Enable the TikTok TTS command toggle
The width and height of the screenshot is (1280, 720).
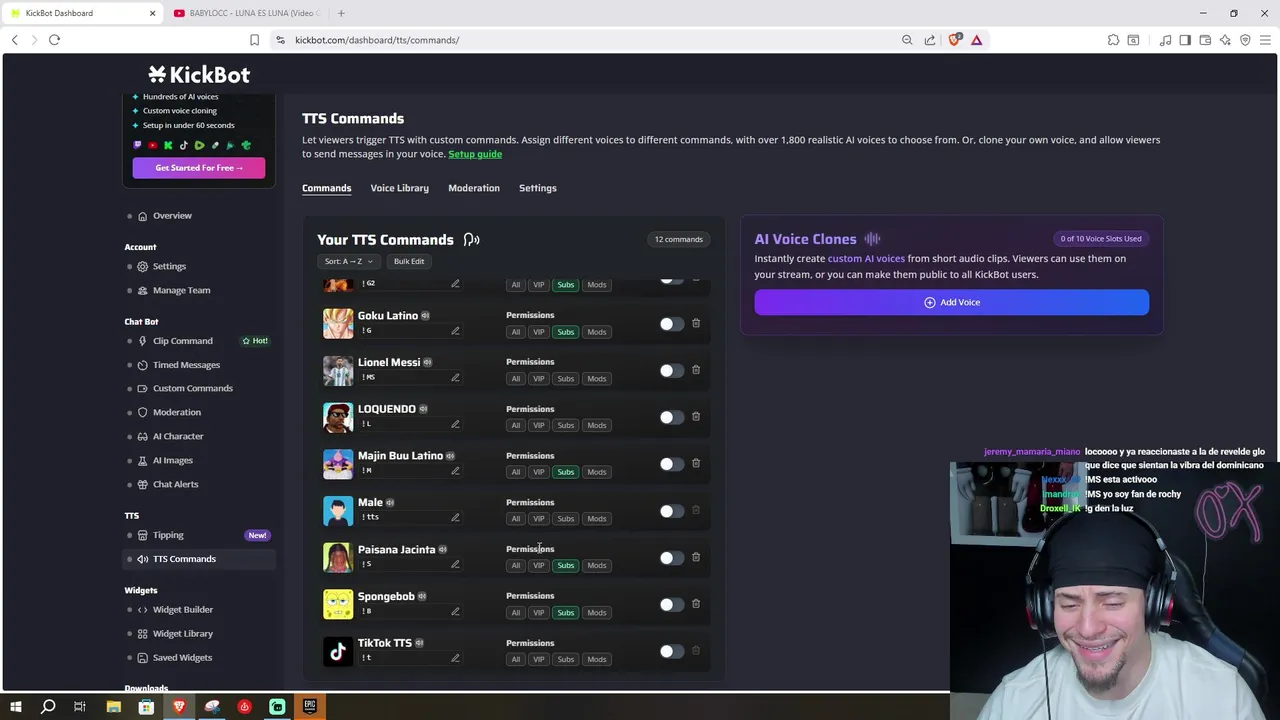(671, 651)
